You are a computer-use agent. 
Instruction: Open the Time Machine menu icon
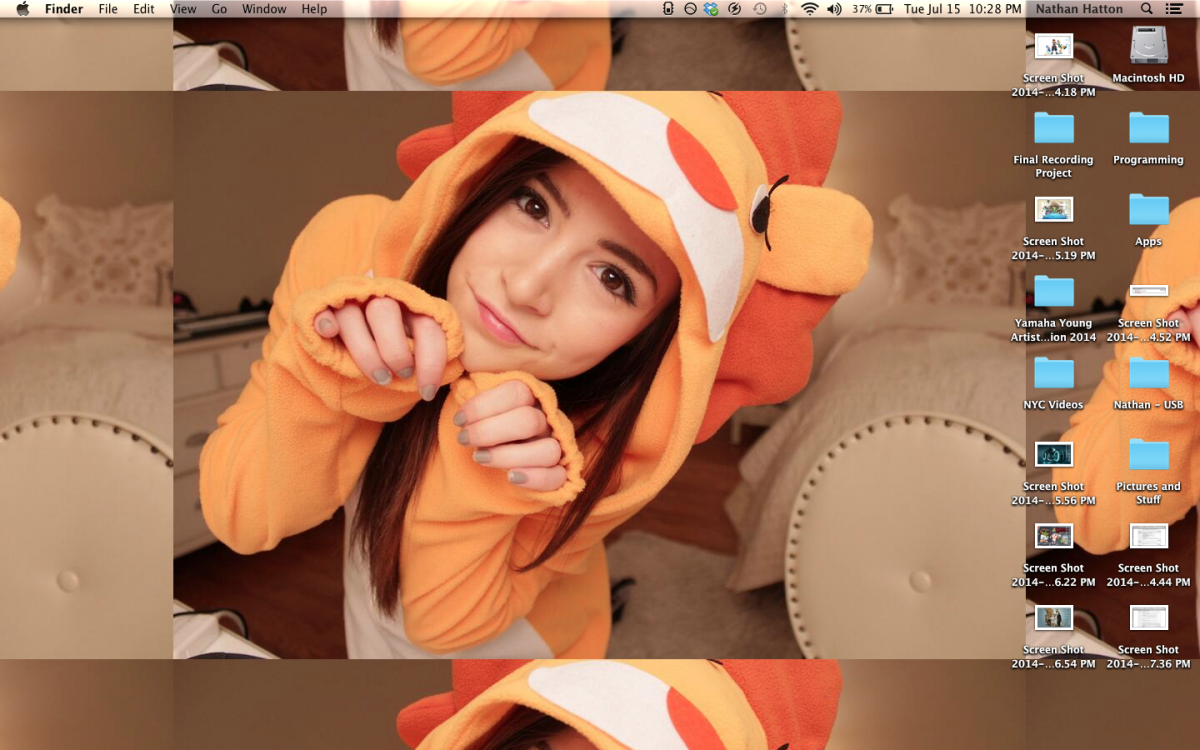coord(760,9)
